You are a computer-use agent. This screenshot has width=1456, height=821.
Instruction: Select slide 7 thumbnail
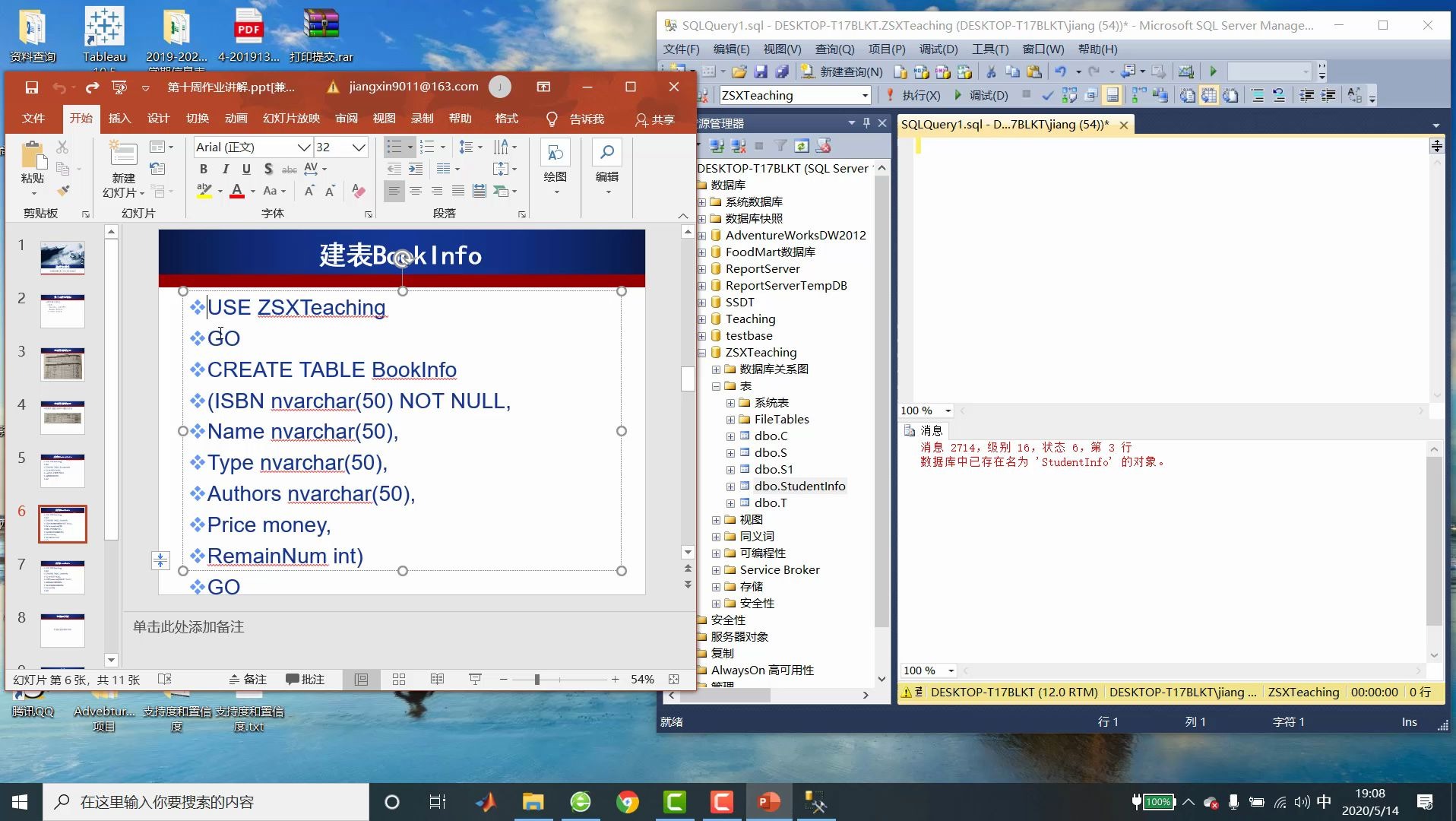62,577
